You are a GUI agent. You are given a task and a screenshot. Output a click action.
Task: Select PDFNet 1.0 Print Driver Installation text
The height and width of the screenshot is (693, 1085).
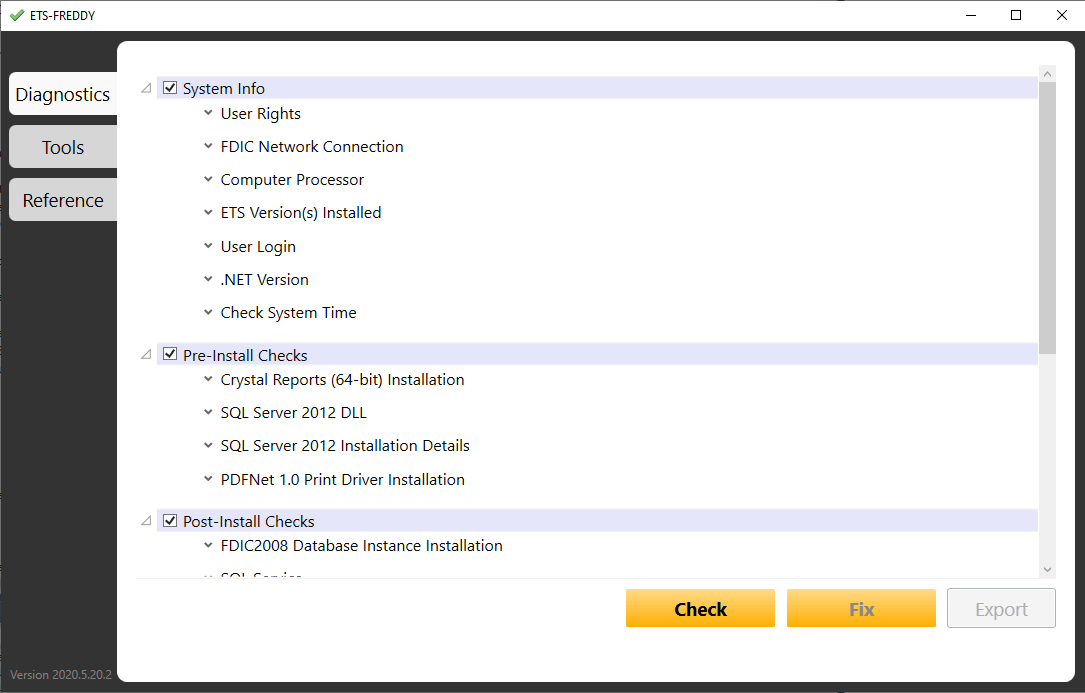click(x=343, y=480)
